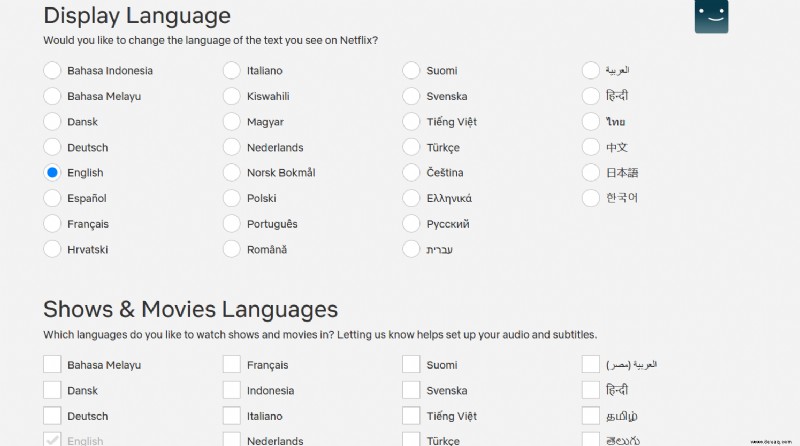Click the Display Language heading
Screen dimensions: 800x446
coord(137,16)
